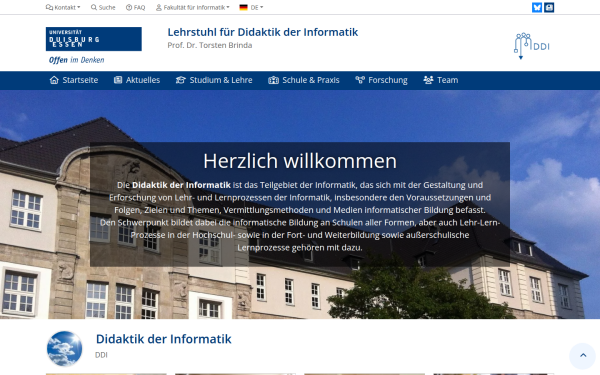
Task: Click the people icon beside Team
Action: pyautogui.click(x=428, y=80)
